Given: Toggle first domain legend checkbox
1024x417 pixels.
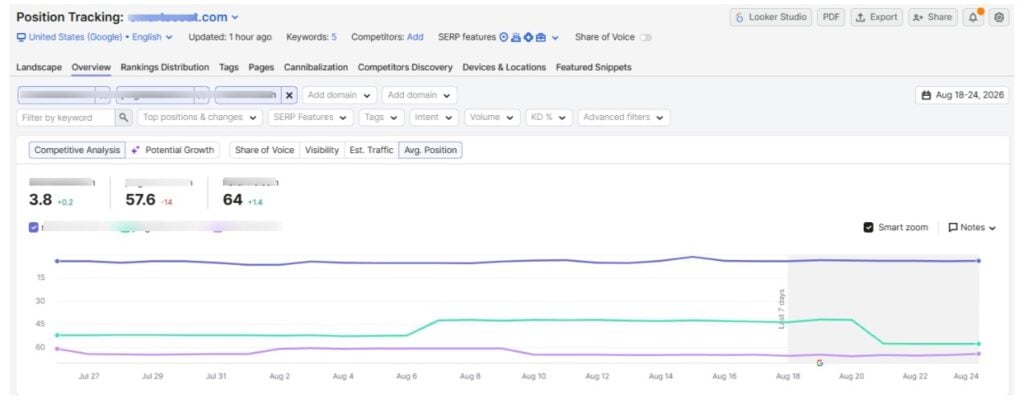Looking at the screenshot, I should [34, 228].
